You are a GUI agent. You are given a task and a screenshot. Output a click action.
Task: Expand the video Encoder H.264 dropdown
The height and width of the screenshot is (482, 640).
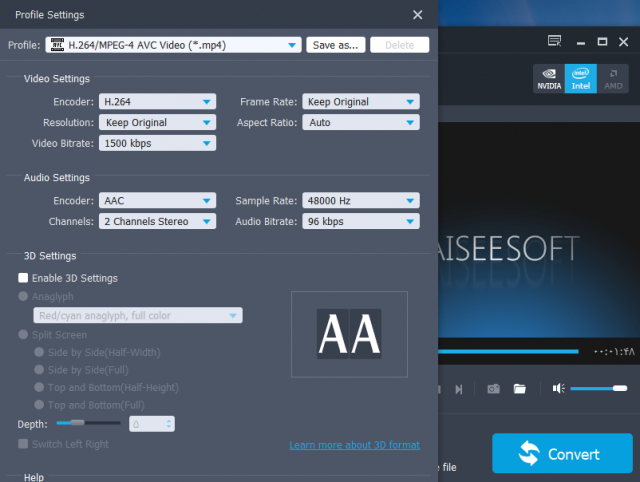pyautogui.click(x=158, y=102)
